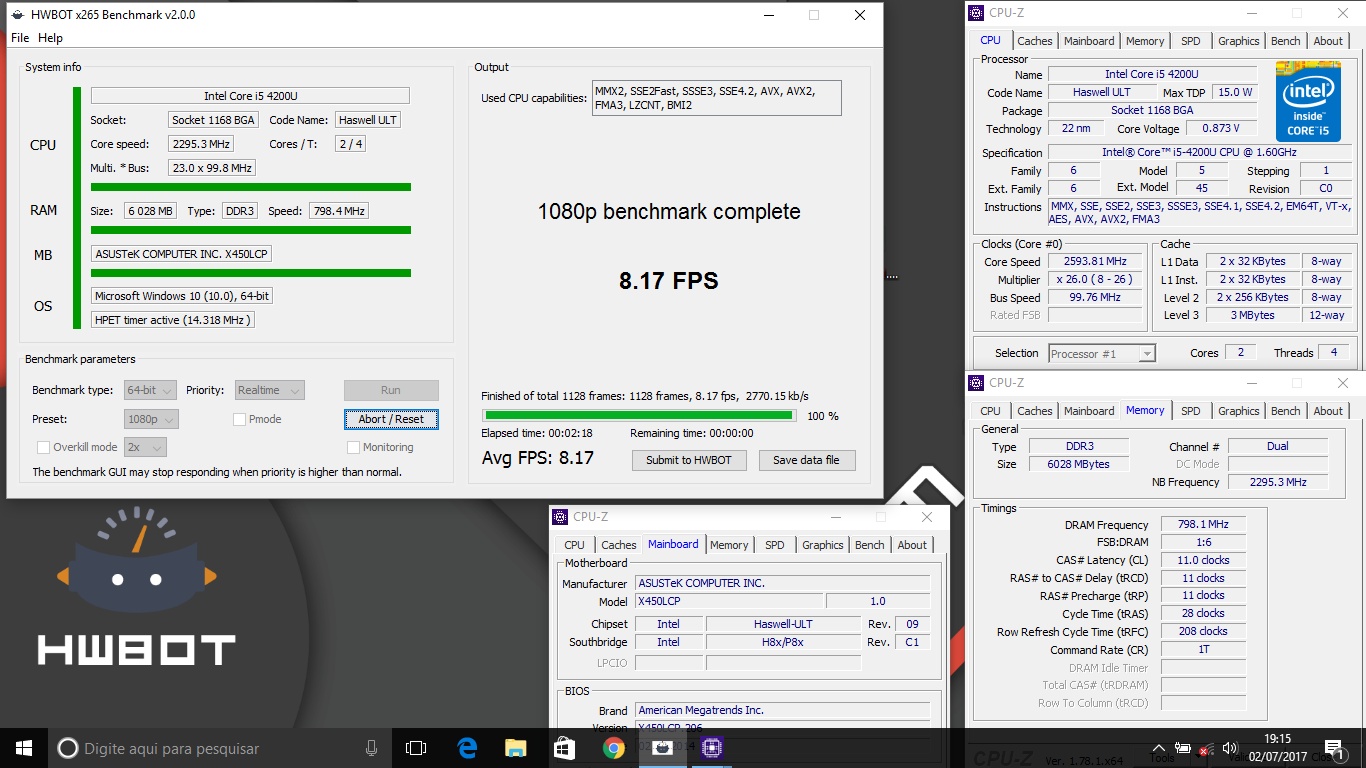Click NB Frequency 2295.3 MHz value
The image size is (1366, 768).
(1278, 482)
